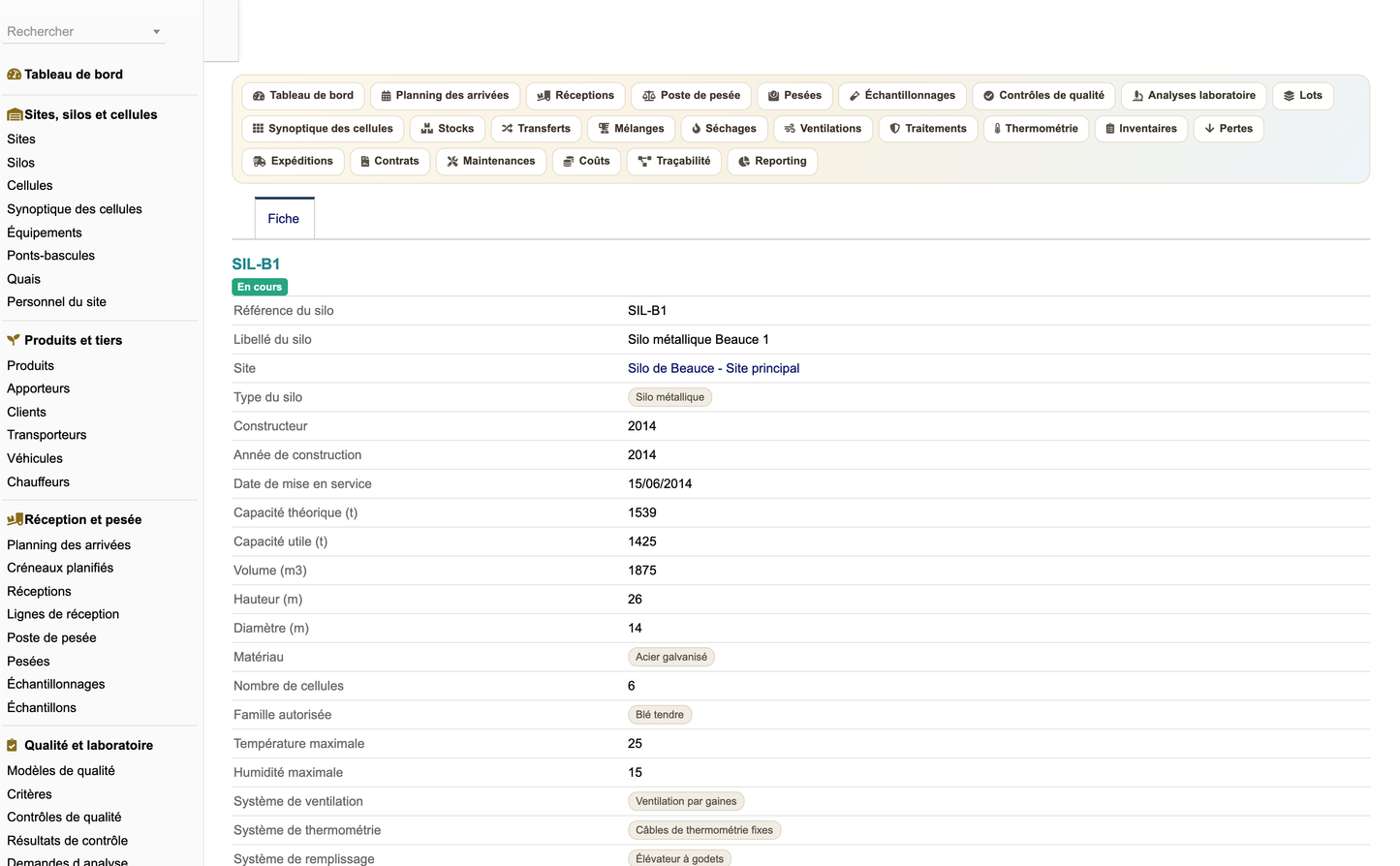Open Séchages toolbar button
This screenshot has height=866, width=1400.
(724, 129)
